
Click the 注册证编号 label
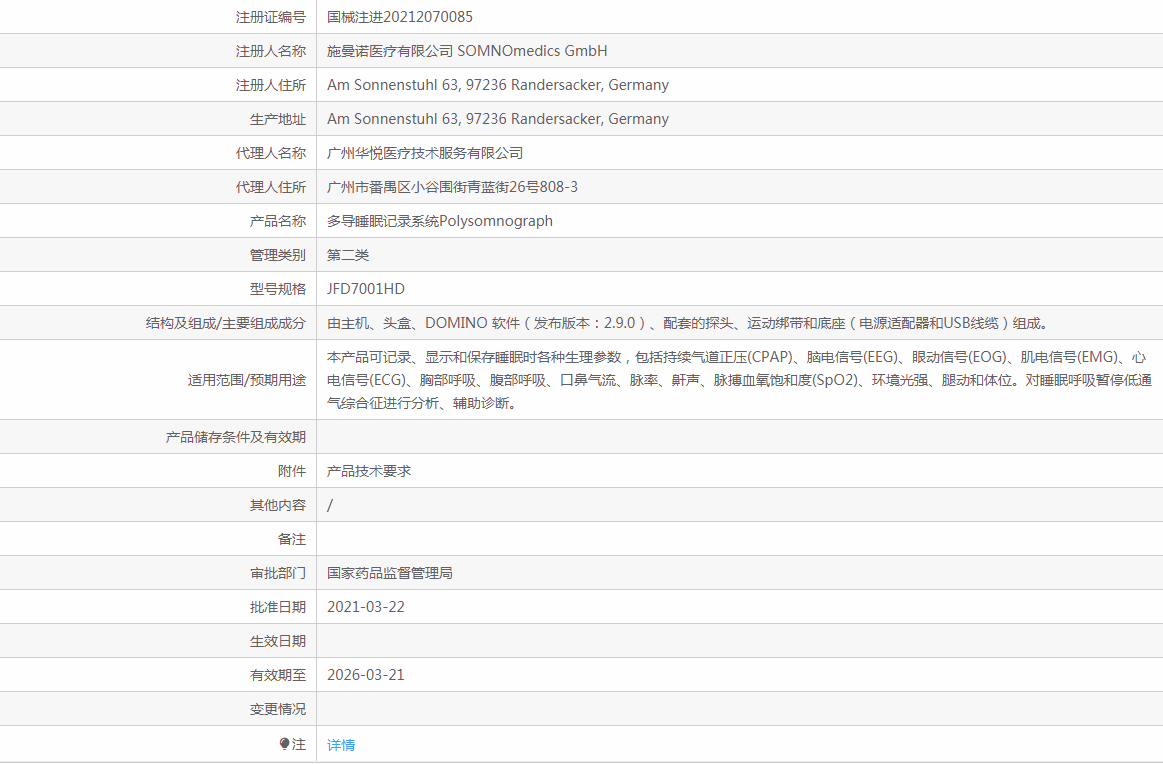click(x=271, y=17)
